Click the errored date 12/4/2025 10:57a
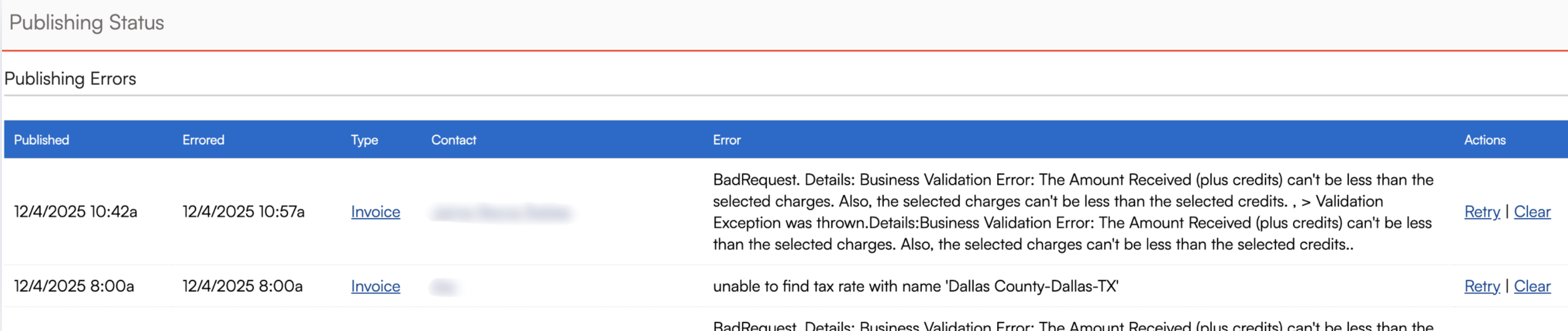Image resolution: width=1568 pixels, height=331 pixels. 244,212
